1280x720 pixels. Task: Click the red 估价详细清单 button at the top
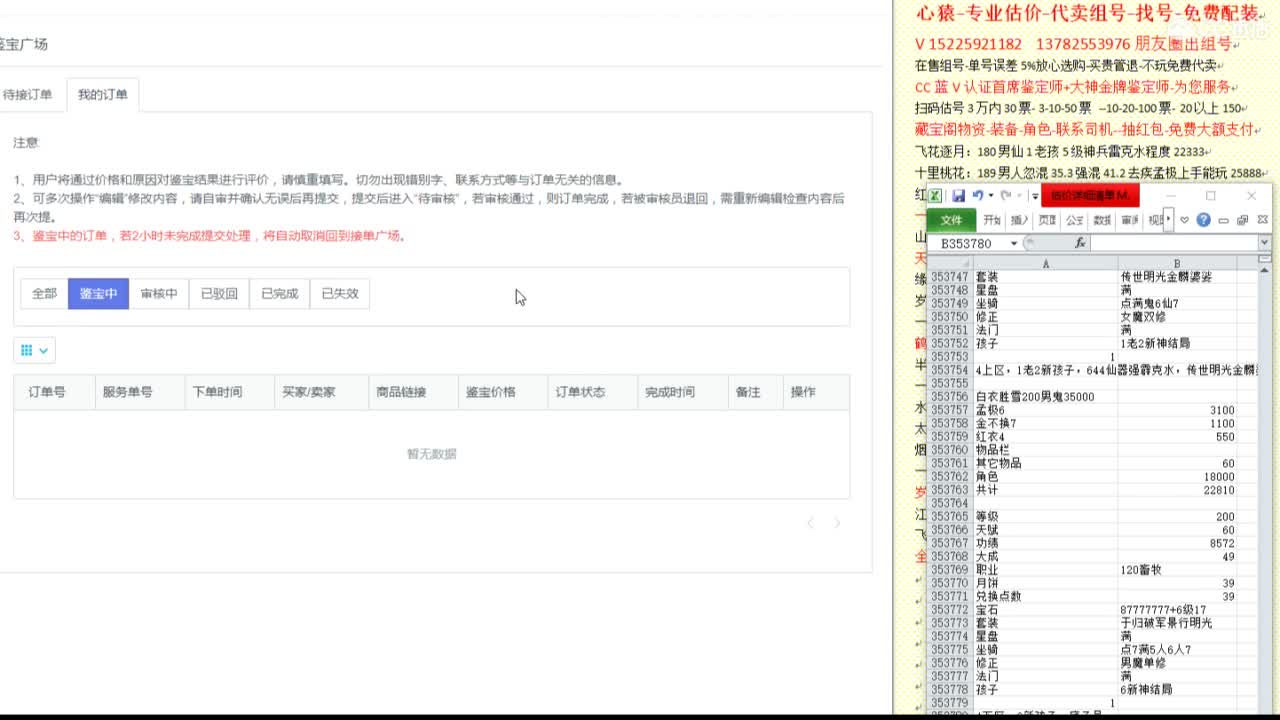(1090, 197)
